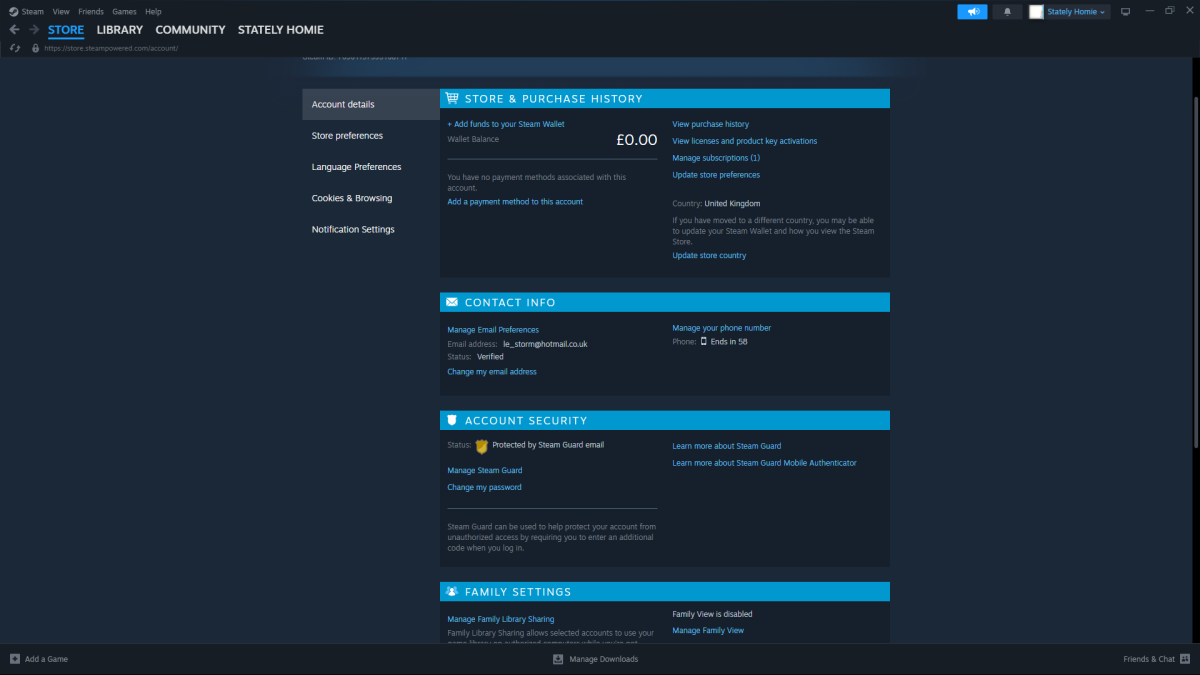The image size is (1200, 675).
Task: Click the Add a Game plus icon
Action: pyautogui.click(x=14, y=659)
